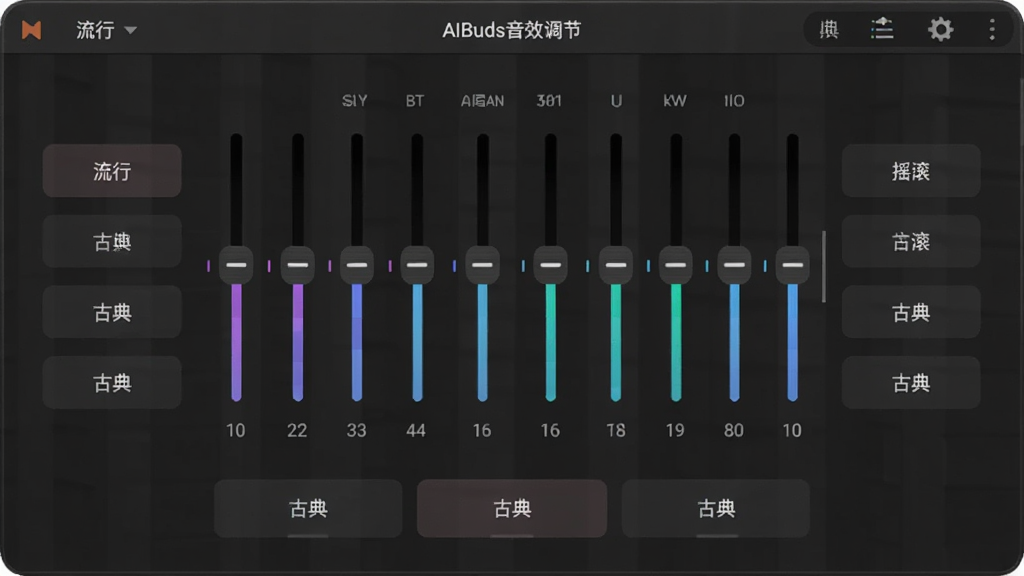1024x576 pixels.
Task: Pick the lowest 古典 button in right column
Action: (911, 383)
